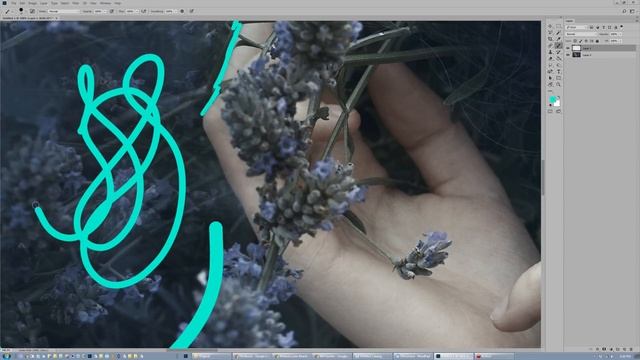The image size is (640, 360).
Task: Open the layer Fill dropdown arrow
Action: pos(621,41)
